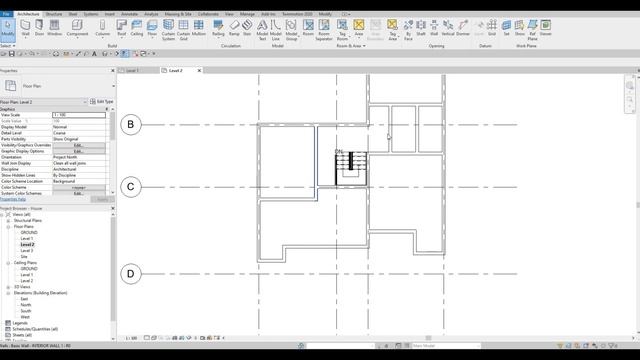Choose the Ref Plane tool
This screenshot has width=640, height=360.
(x=532, y=30)
